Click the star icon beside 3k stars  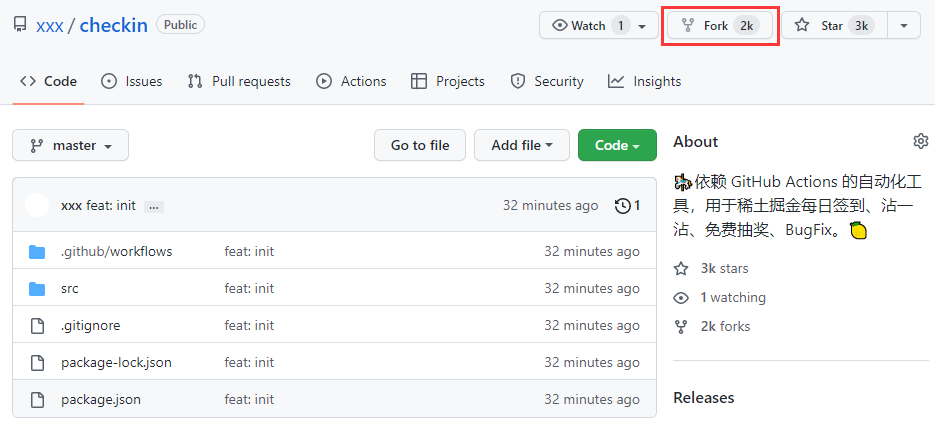pyautogui.click(x=681, y=269)
